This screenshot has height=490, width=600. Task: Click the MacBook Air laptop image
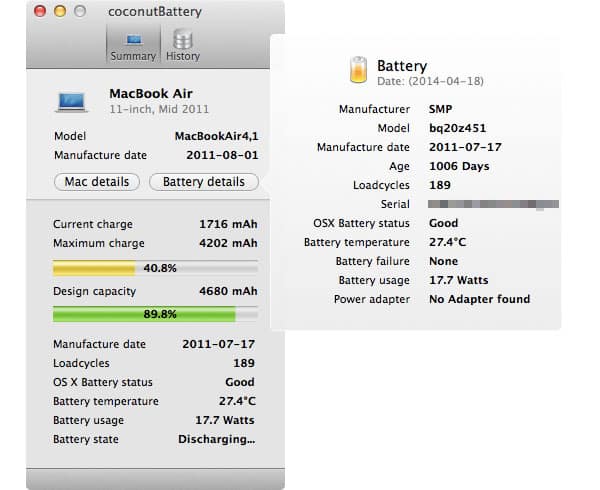(73, 100)
